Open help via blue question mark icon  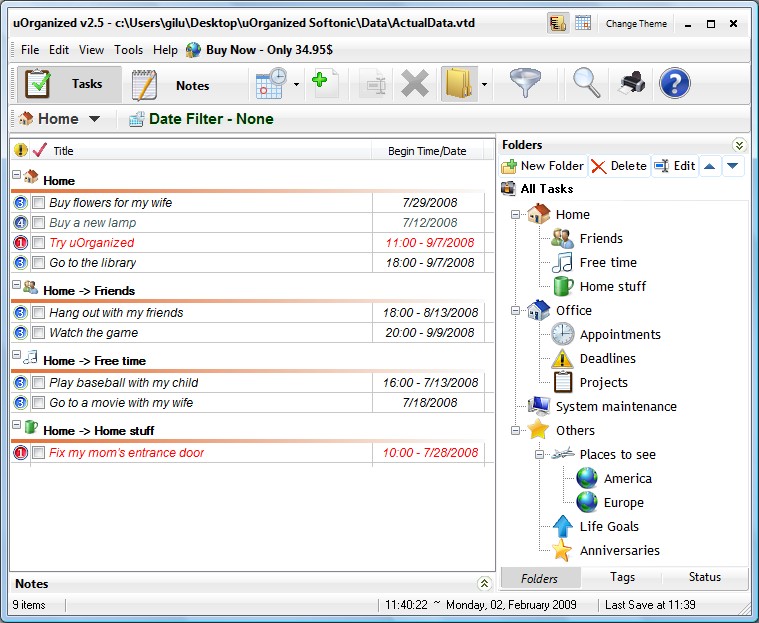pyautogui.click(x=676, y=84)
